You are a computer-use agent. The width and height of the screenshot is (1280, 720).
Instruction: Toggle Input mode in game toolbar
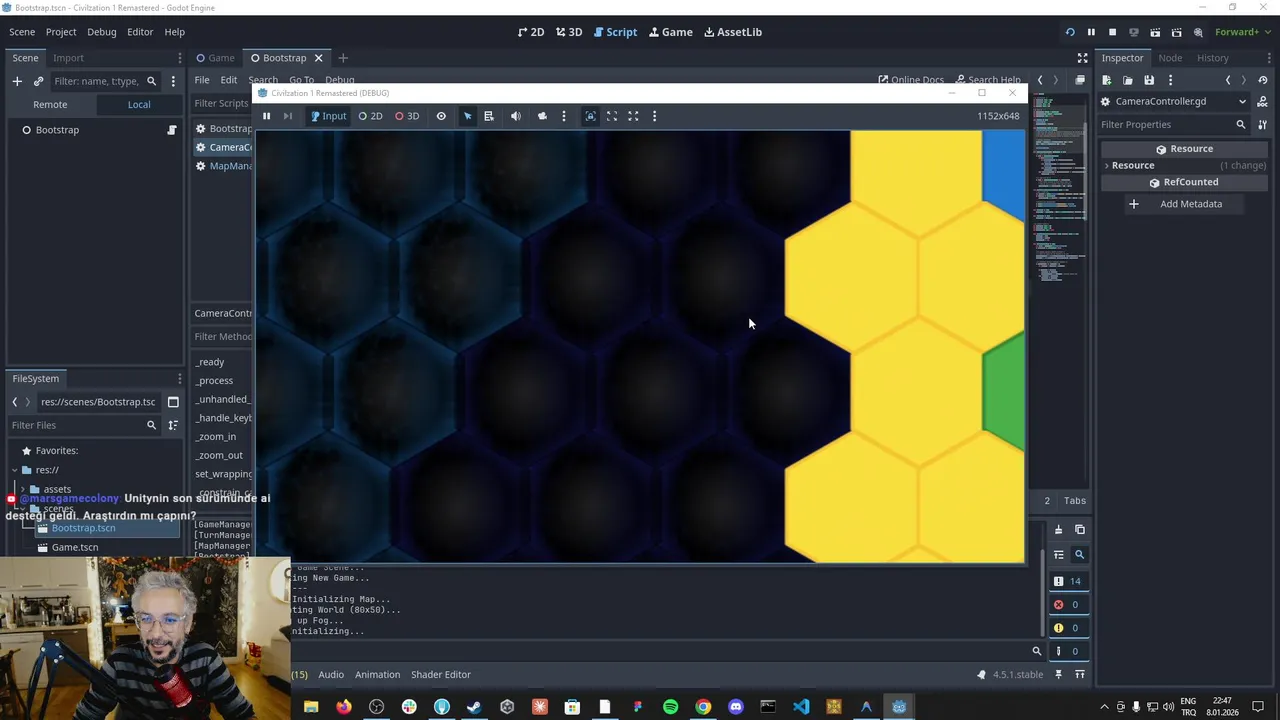pyautogui.click(x=328, y=116)
